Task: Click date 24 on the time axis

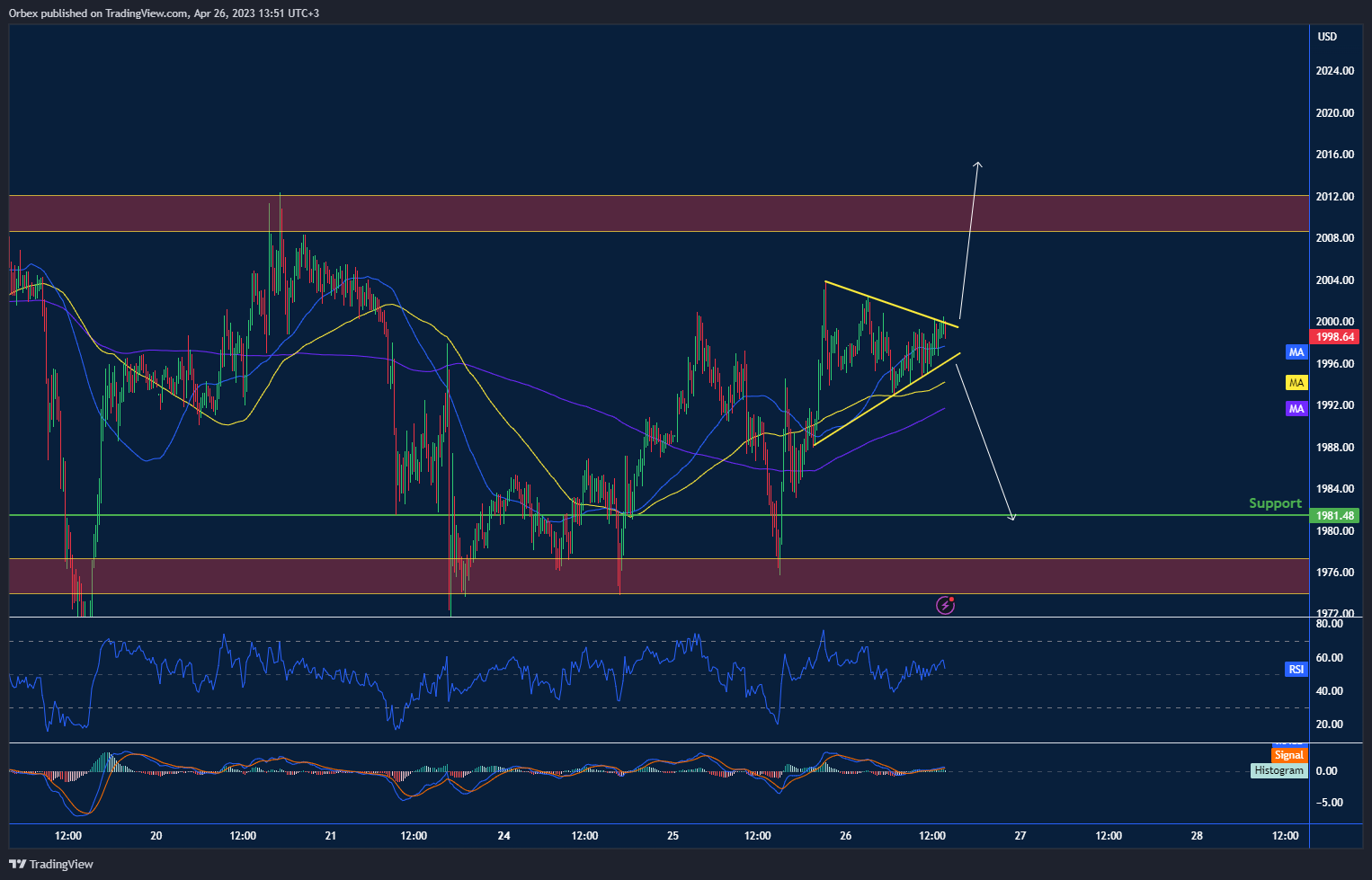Action: (x=503, y=836)
